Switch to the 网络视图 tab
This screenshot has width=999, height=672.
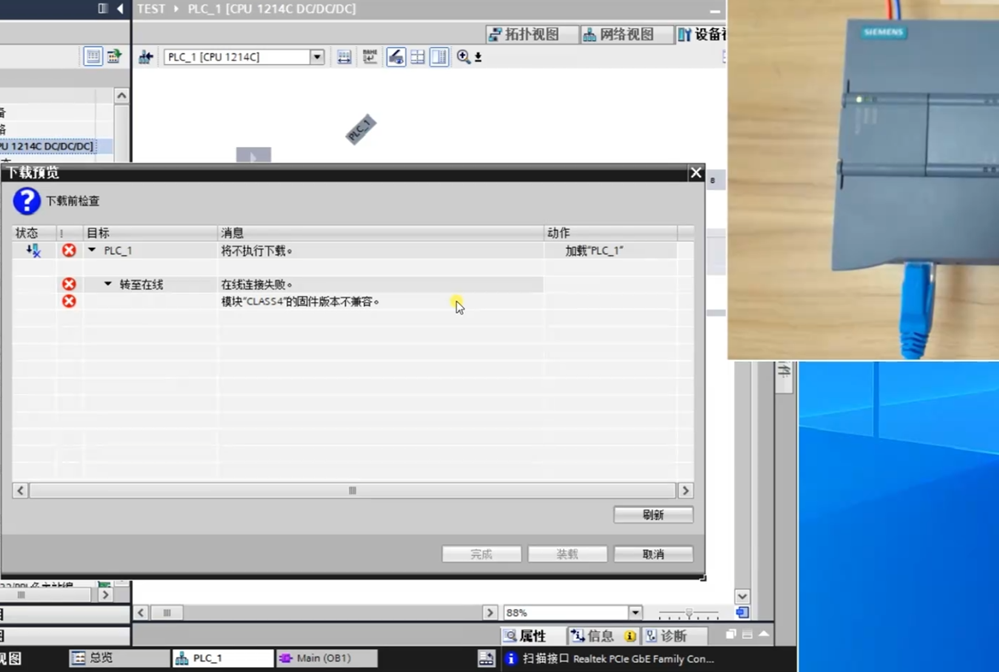pyautogui.click(x=618, y=35)
